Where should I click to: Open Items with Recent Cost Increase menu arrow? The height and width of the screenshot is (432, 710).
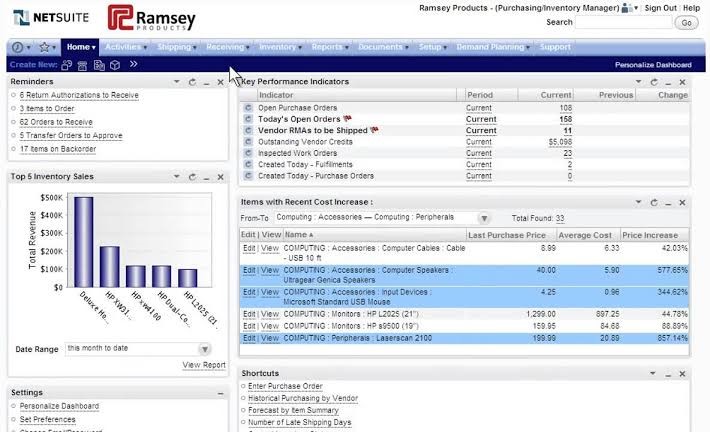pos(638,202)
